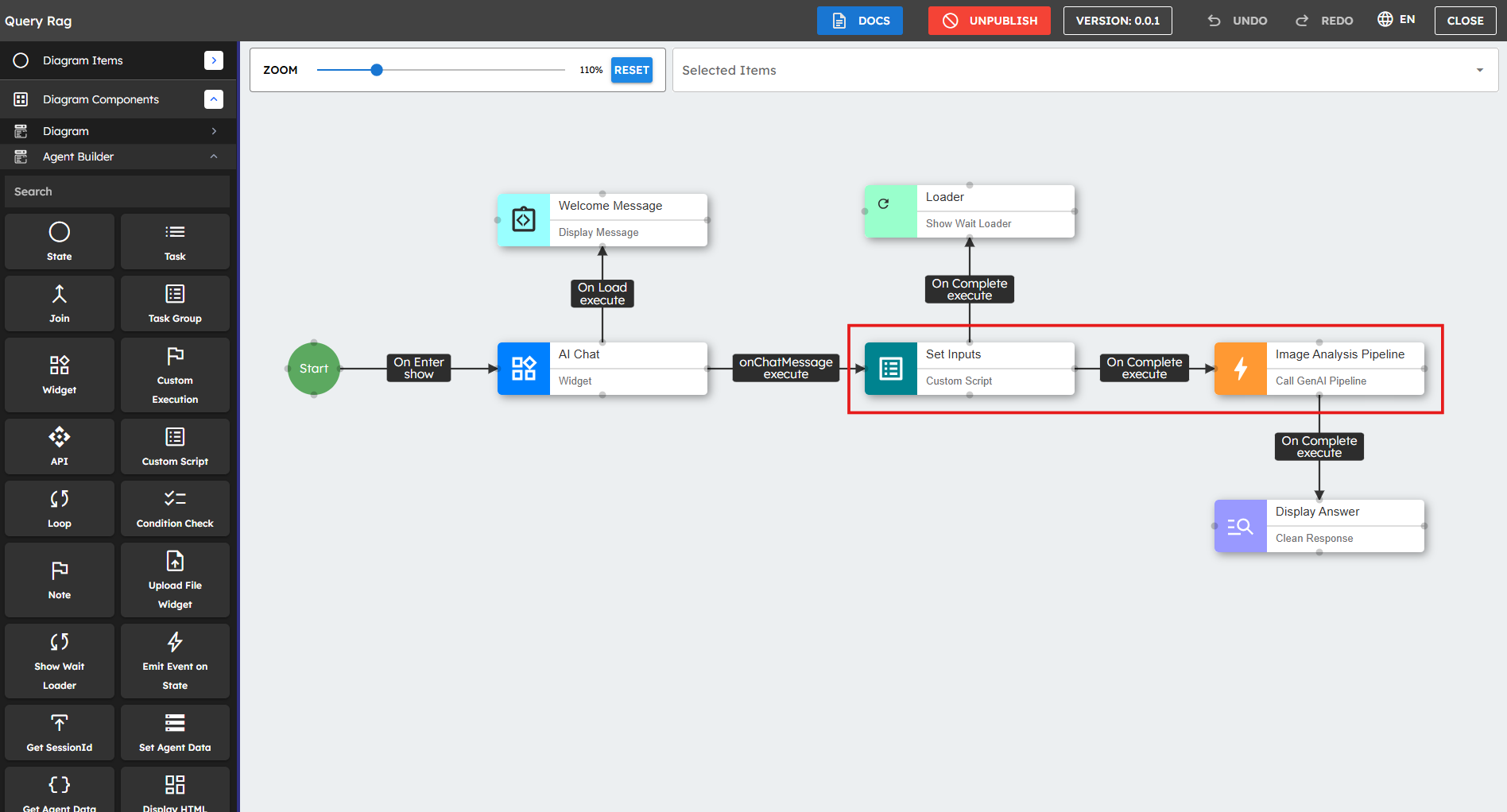
Task: Select the Condition Check component
Action: pos(175,508)
